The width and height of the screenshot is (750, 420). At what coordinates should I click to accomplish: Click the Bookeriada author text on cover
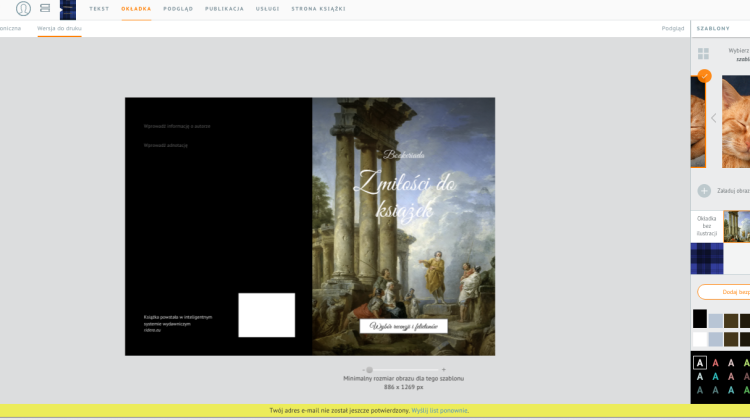(404, 155)
